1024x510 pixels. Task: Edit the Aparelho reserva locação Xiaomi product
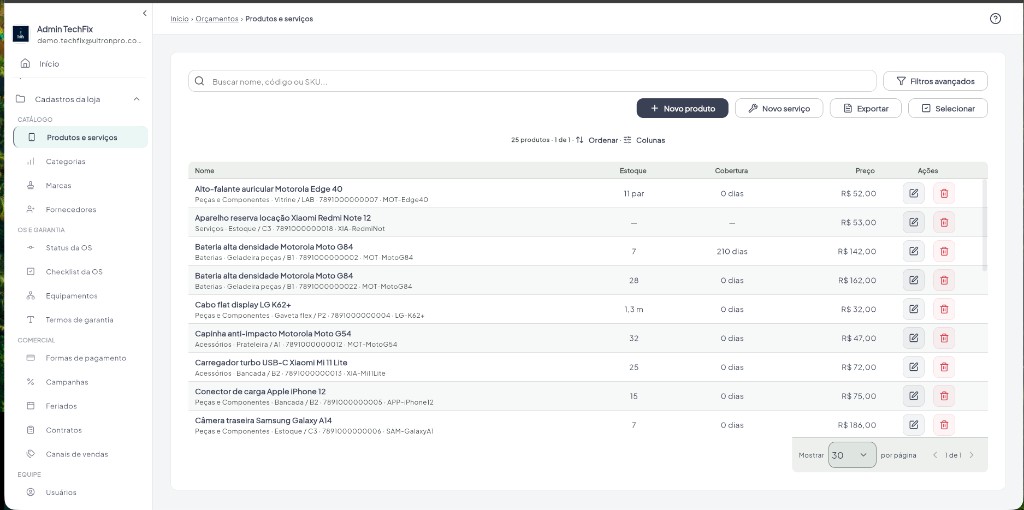click(x=914, y=222)
